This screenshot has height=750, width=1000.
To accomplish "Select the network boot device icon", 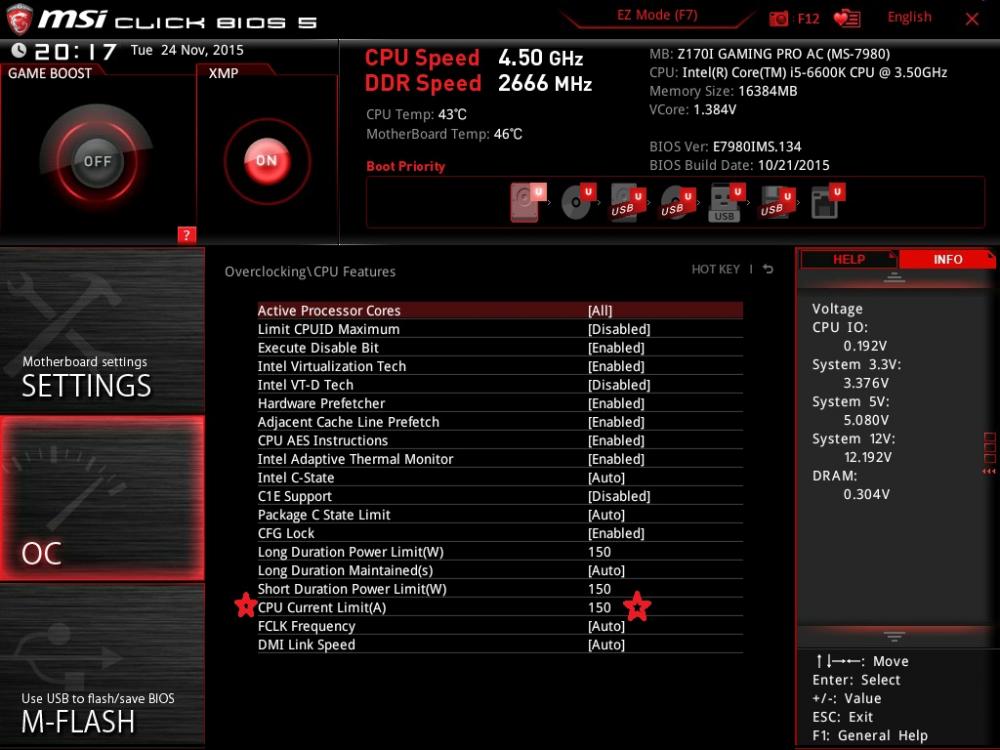I will click(828, 202).
